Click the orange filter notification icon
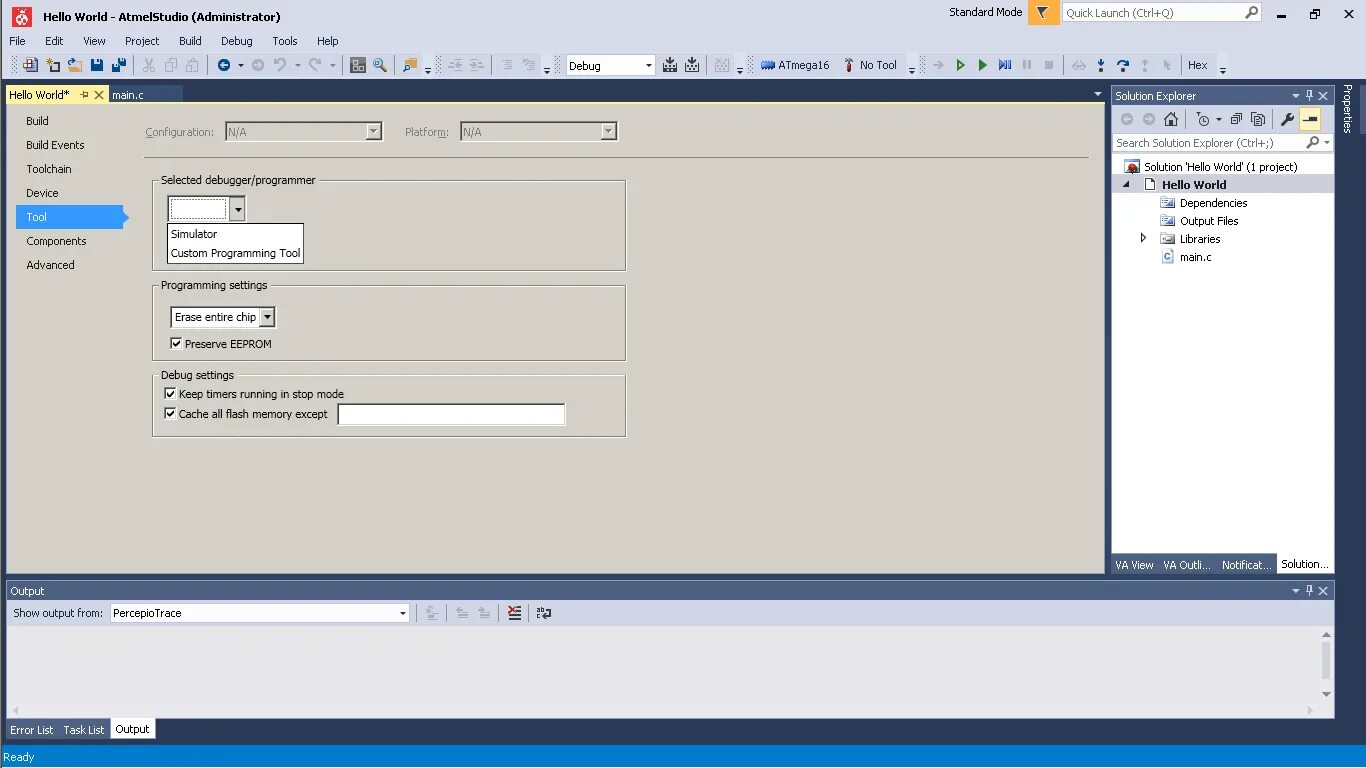Screen dimensions: 1366x768 tap(1043, 13)
